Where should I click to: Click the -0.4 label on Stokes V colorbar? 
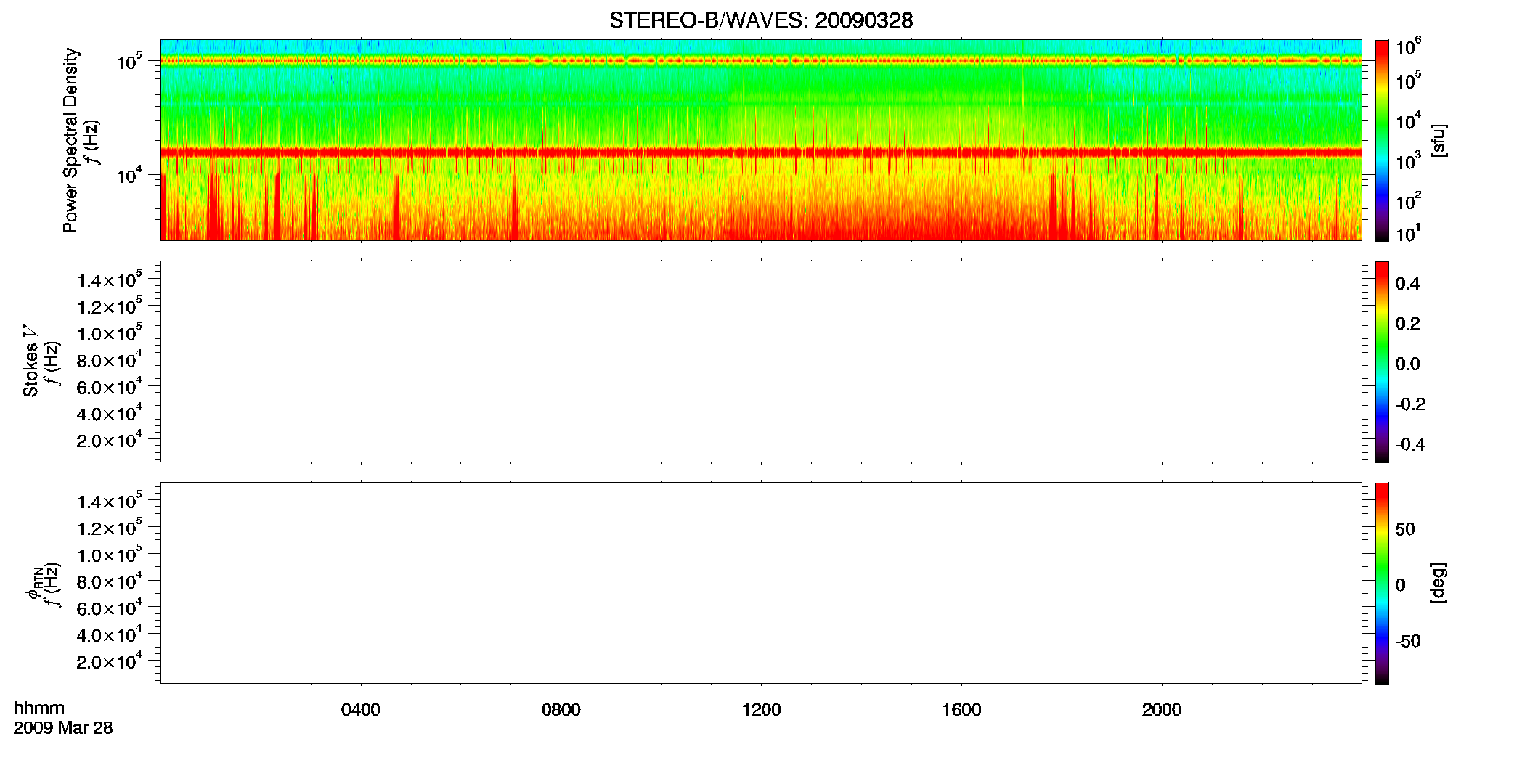click(x=1410, y=444)
